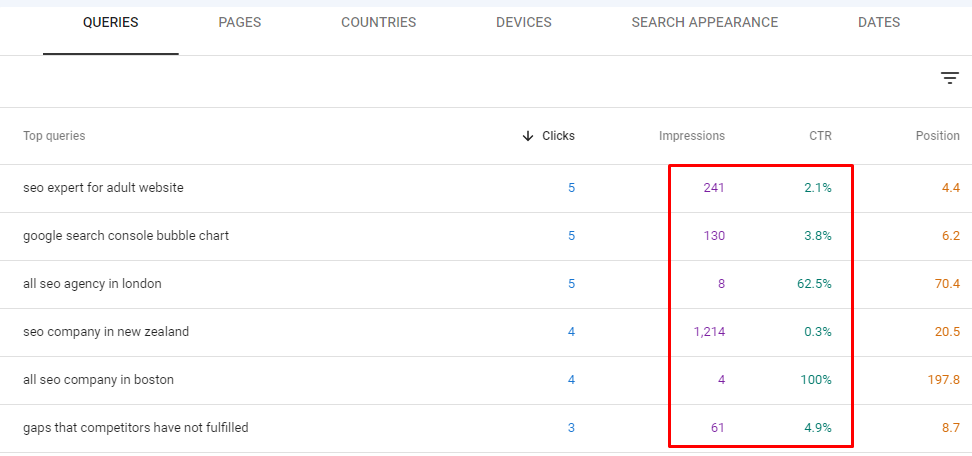Image resolution: width=972 pixels, height=456 pixels.
Task: Switch to the Countries tab
Action: click(x=378, y=23)
